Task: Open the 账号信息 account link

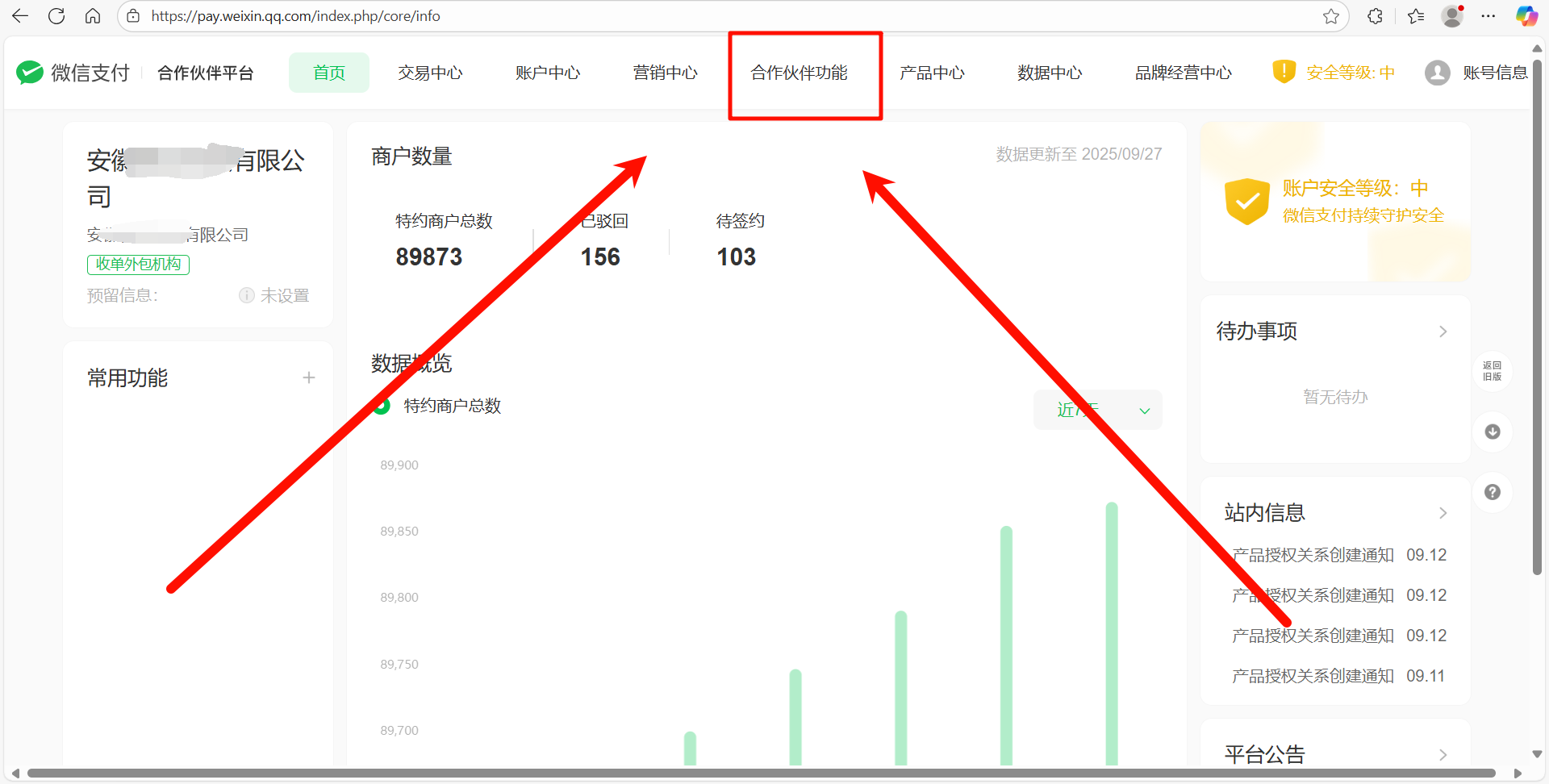Action: pyautogui.click(x=1494, y=73)
